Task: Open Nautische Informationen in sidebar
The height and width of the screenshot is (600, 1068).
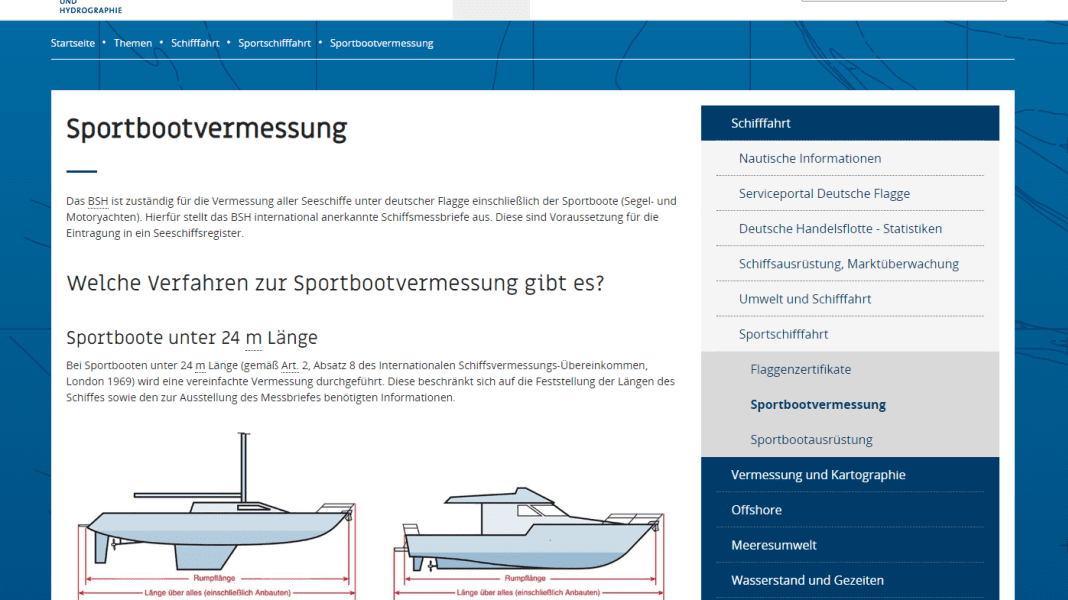Action: pos(810,158)
